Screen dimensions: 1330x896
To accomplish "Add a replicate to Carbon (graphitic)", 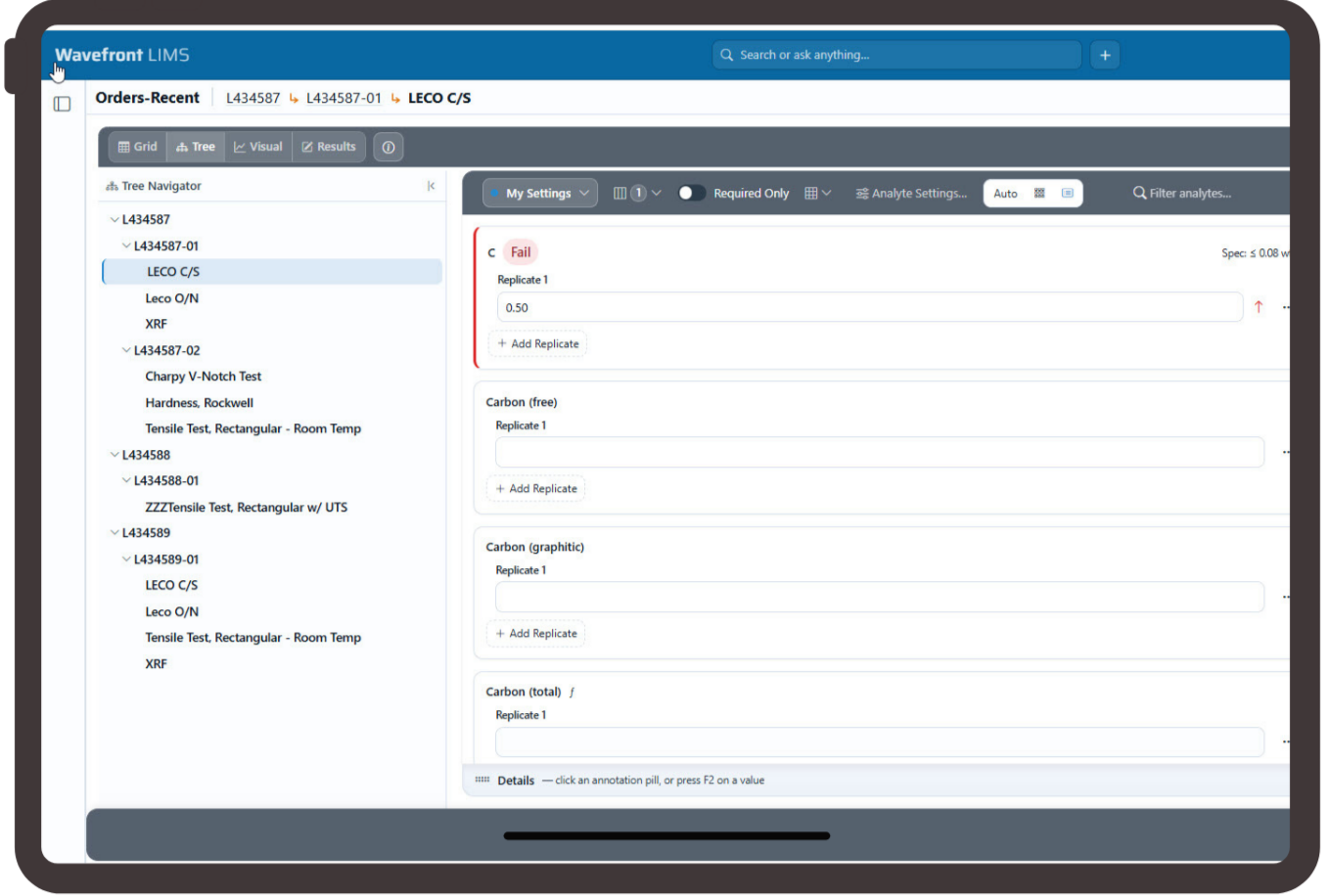I will [535, 633].
